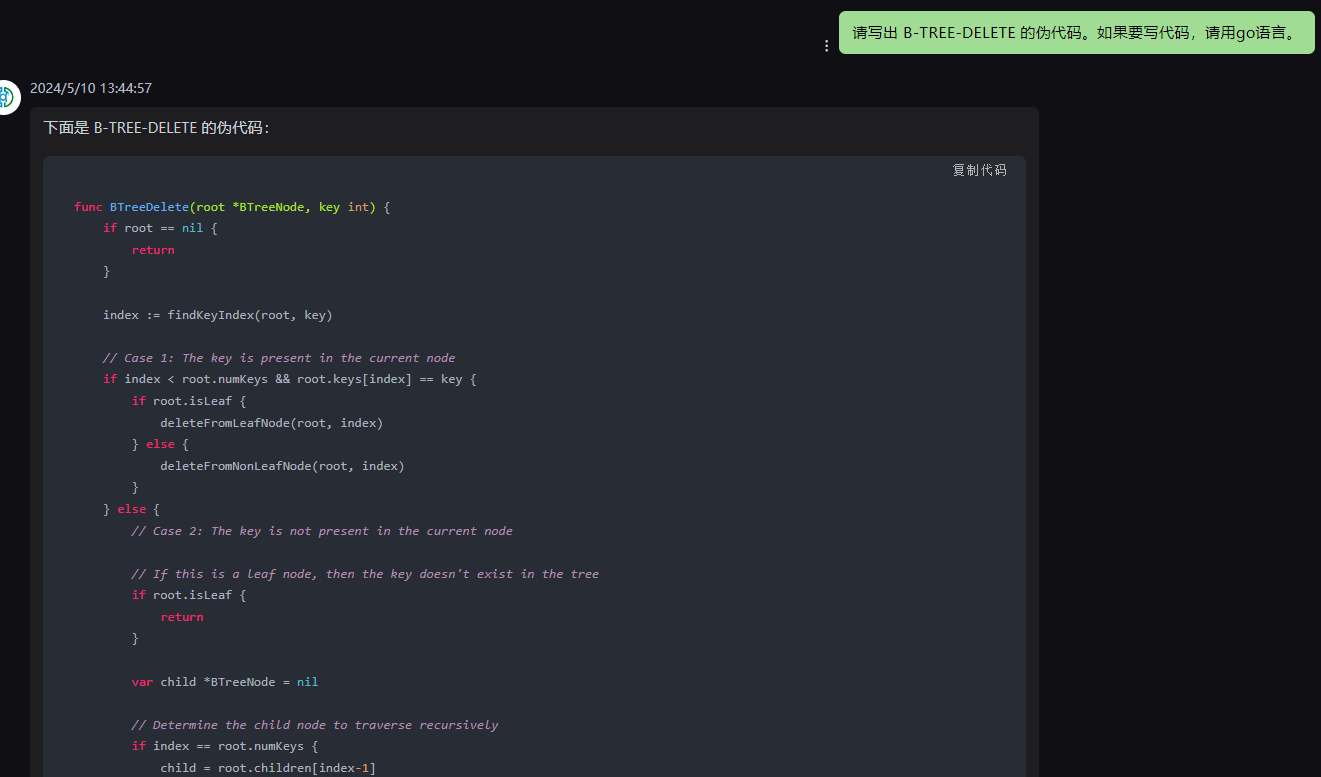
Task: Click the deleteFromNonLeafNode(root, index) call
Action: (282, 466)
